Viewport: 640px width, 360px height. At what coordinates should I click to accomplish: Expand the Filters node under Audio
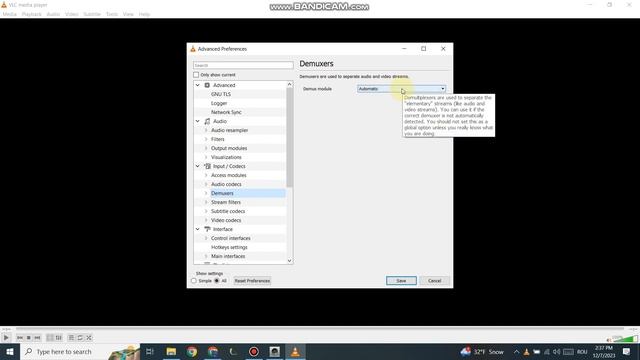[206, 139]
